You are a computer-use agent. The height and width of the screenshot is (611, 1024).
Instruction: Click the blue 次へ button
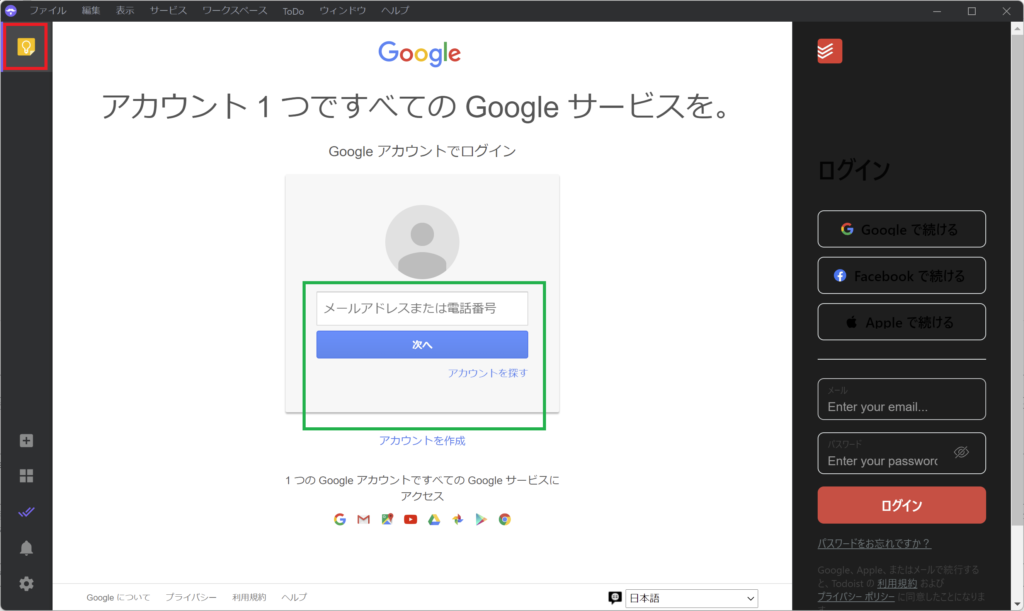coord(422,345)
